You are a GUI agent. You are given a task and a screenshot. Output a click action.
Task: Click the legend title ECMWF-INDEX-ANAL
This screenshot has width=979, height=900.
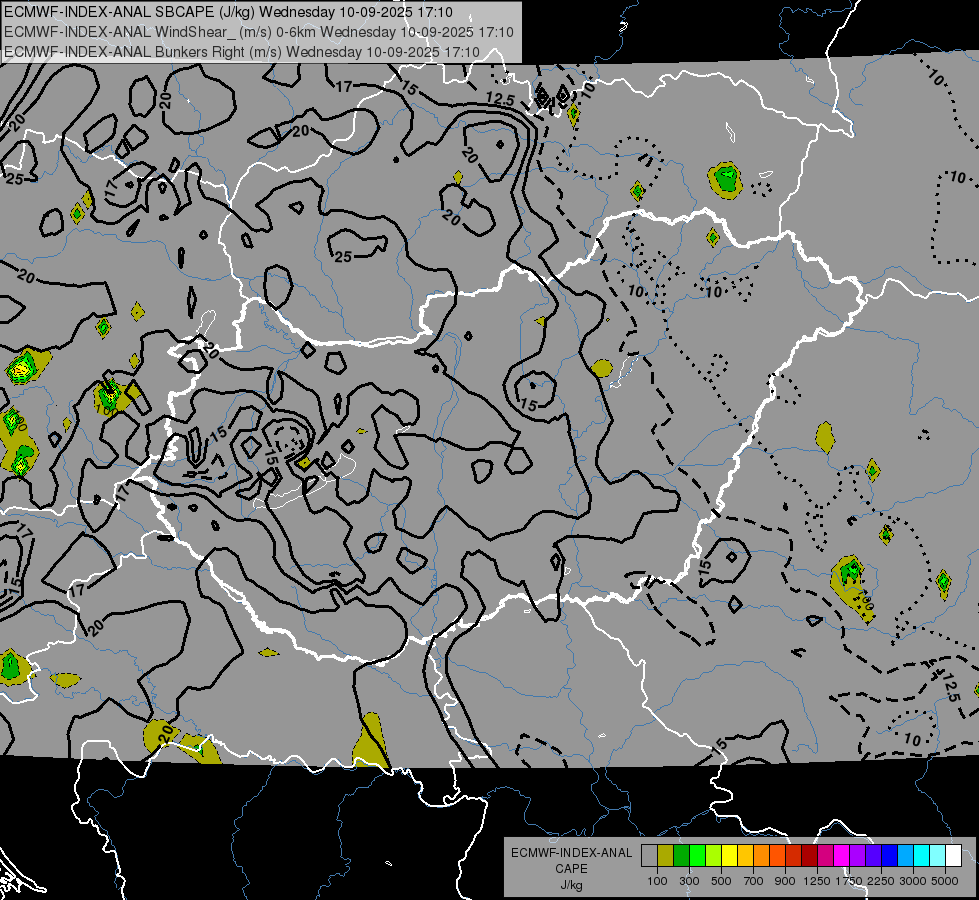(571, 853)
